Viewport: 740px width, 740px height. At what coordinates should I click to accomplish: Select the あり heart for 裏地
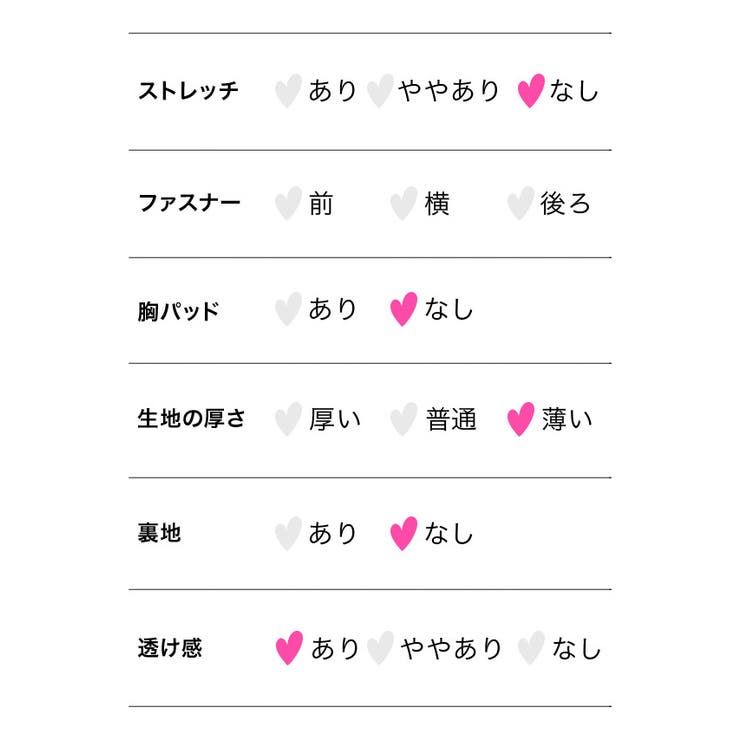[x=288, y=533]
